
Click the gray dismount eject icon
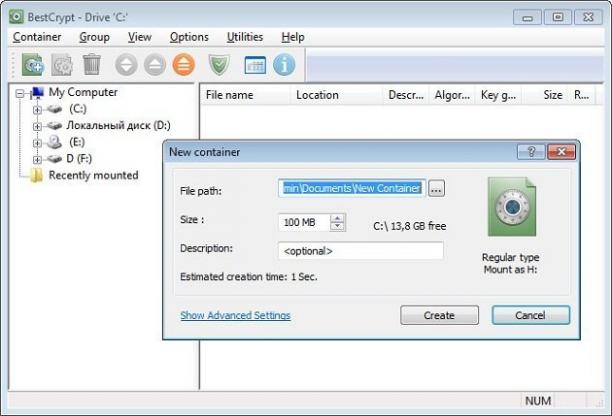tap(155, 65)
